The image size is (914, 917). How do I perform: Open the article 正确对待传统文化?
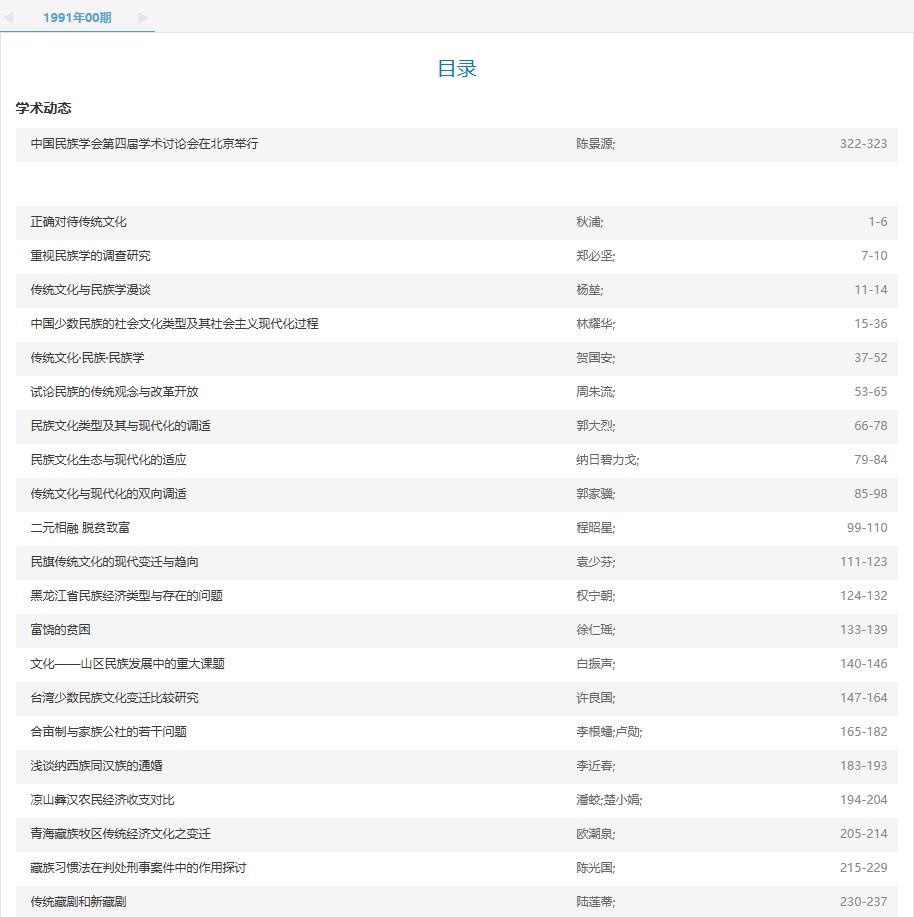tap(78, 222)
